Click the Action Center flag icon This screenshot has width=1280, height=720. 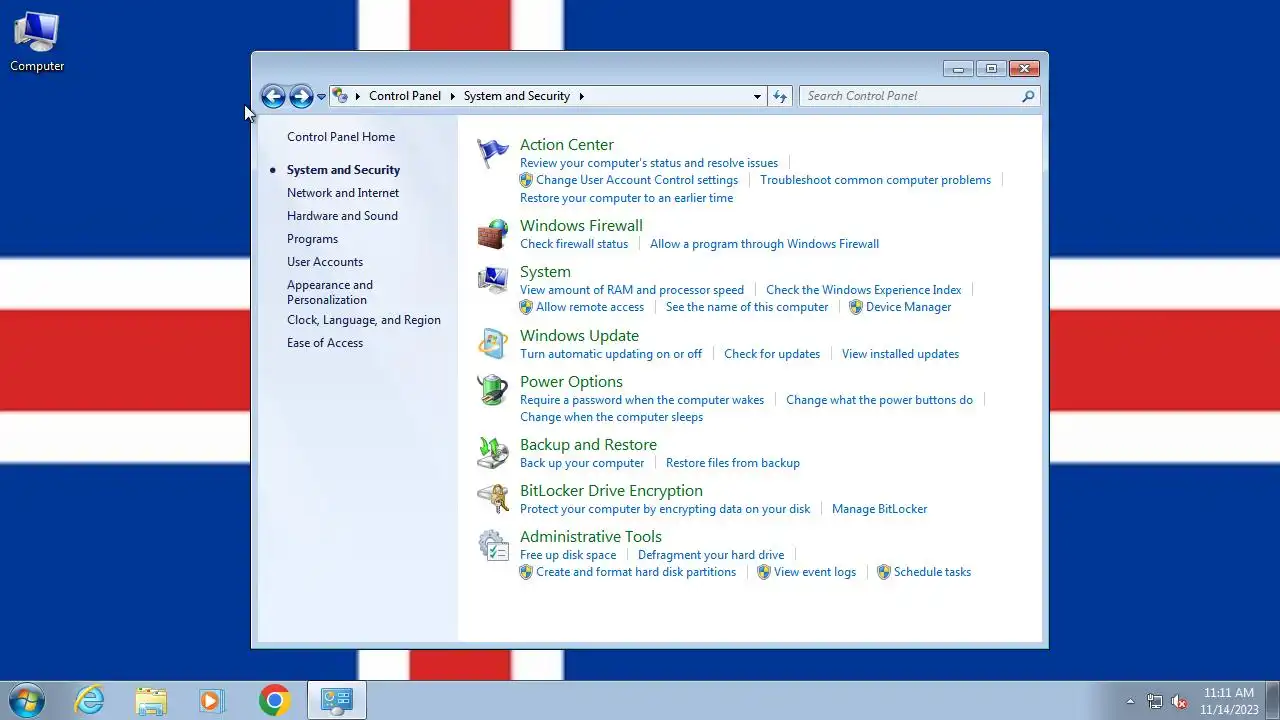point(492,153)
